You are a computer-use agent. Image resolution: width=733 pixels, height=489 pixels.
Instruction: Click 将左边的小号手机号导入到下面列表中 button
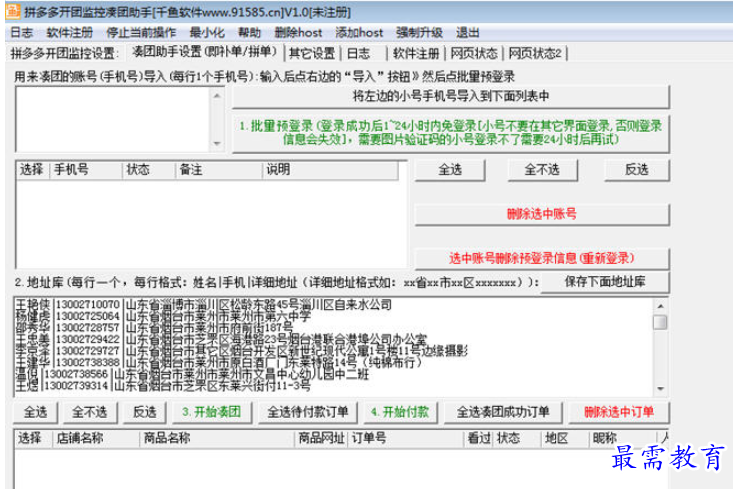click(451, 96)
